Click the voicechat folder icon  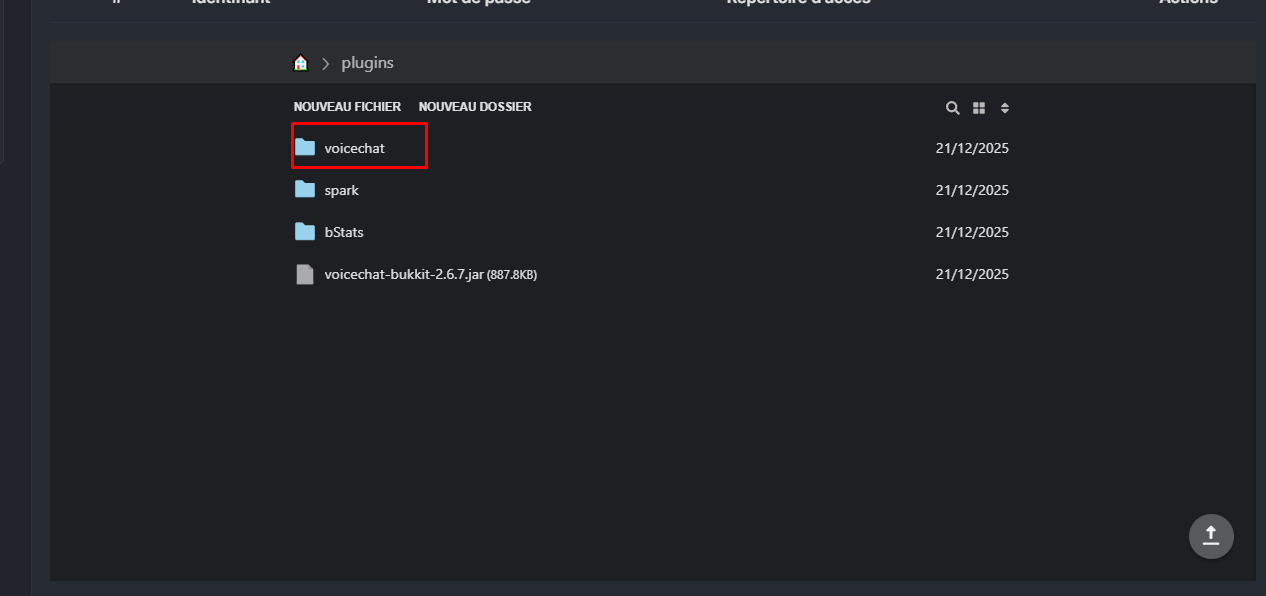click(305, 148)
